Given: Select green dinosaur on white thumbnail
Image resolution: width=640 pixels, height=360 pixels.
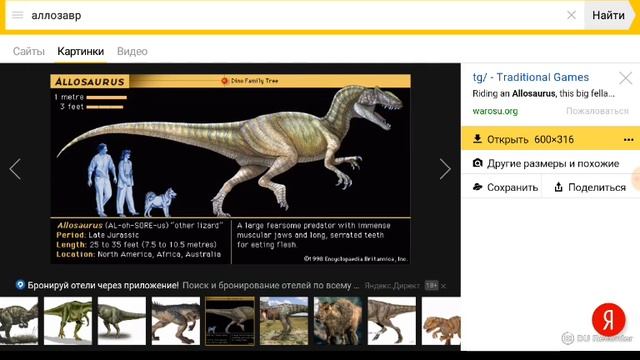Looking at the screenshot, I should pos(68,321).
